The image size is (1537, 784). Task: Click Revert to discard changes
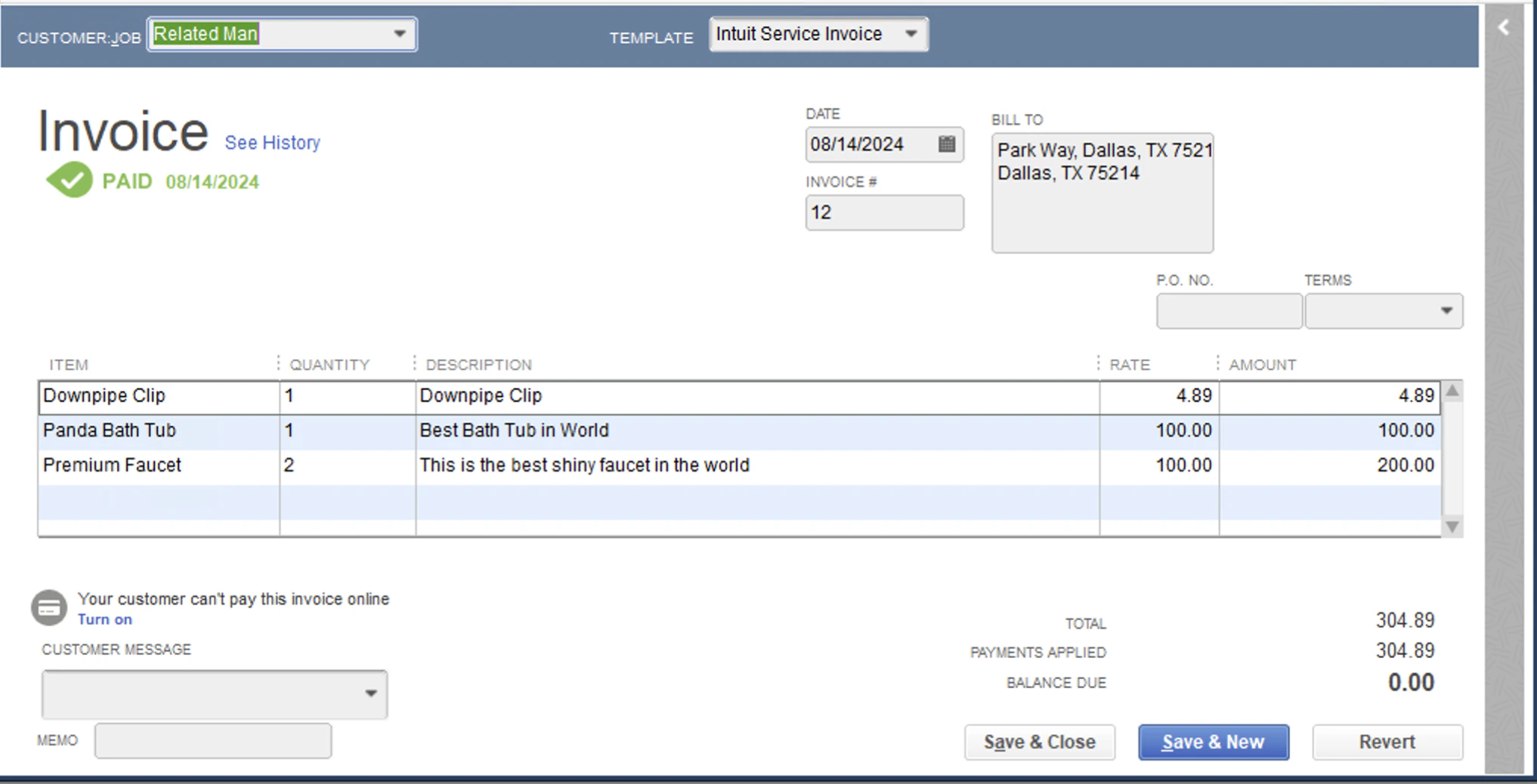(x=1387, y=742)
